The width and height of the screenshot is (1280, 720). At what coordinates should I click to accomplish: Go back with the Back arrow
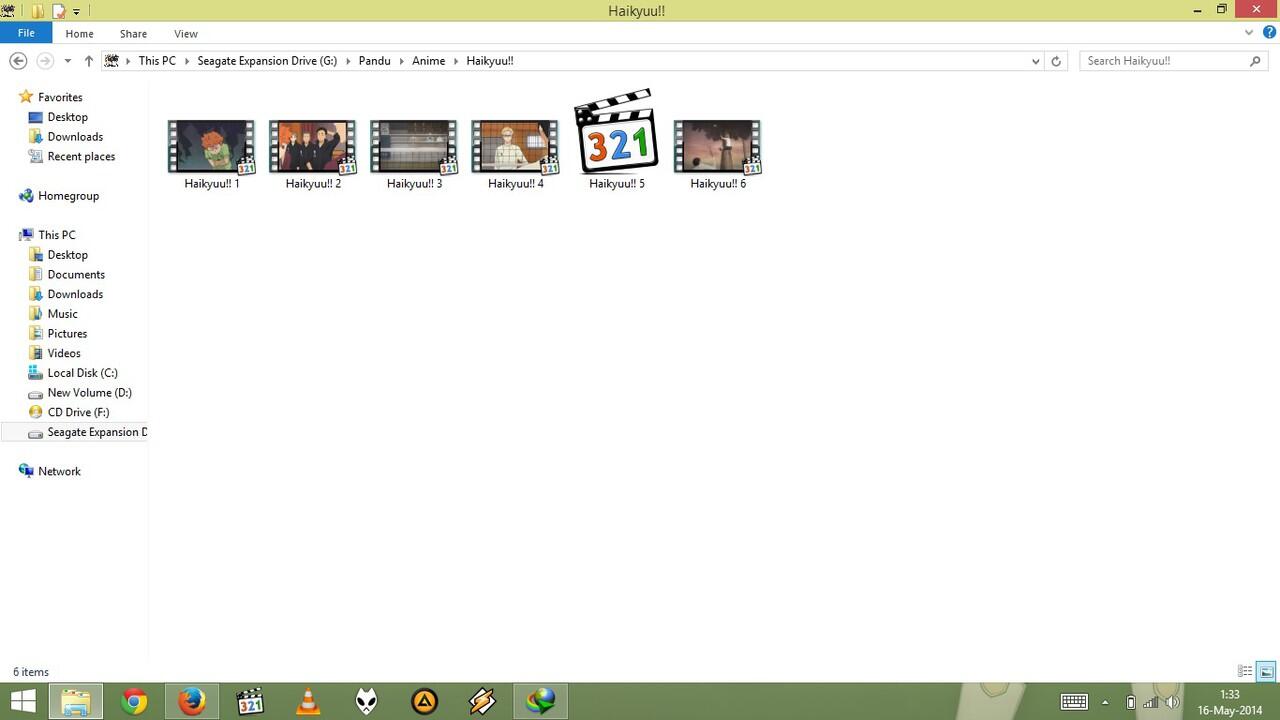18,61
